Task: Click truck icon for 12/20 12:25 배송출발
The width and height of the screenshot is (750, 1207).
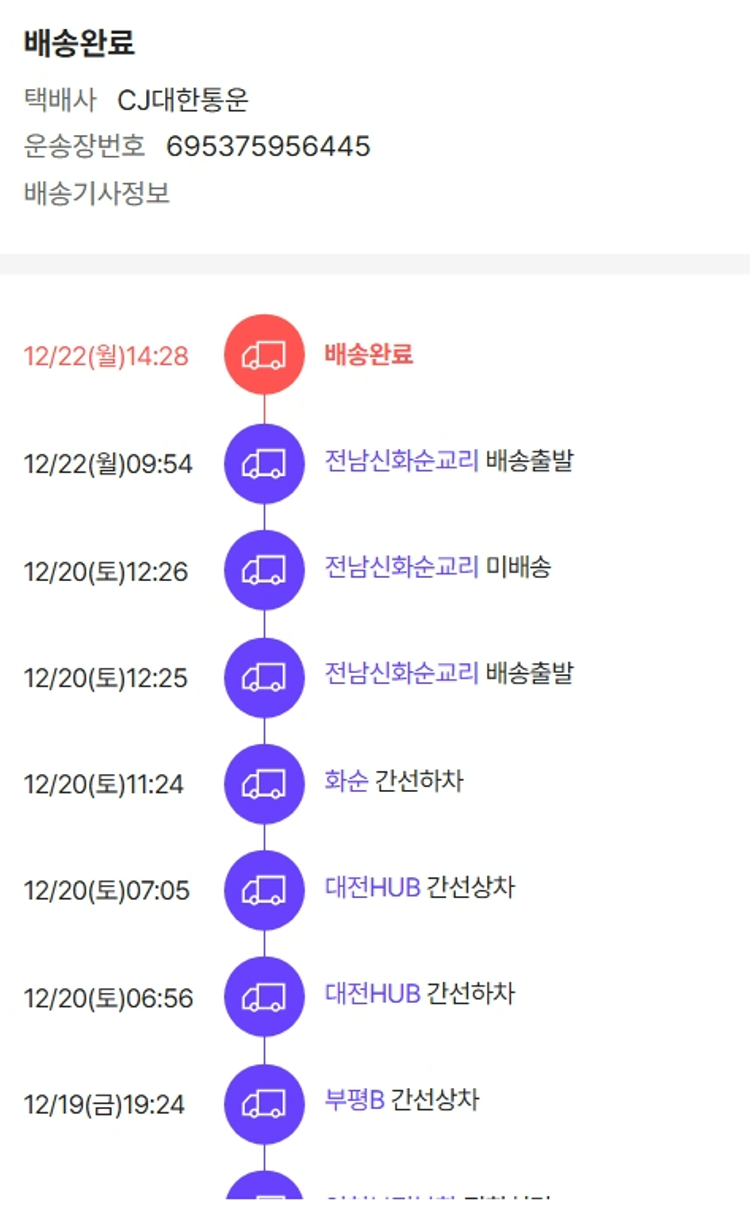Action: tap(264, 677)
